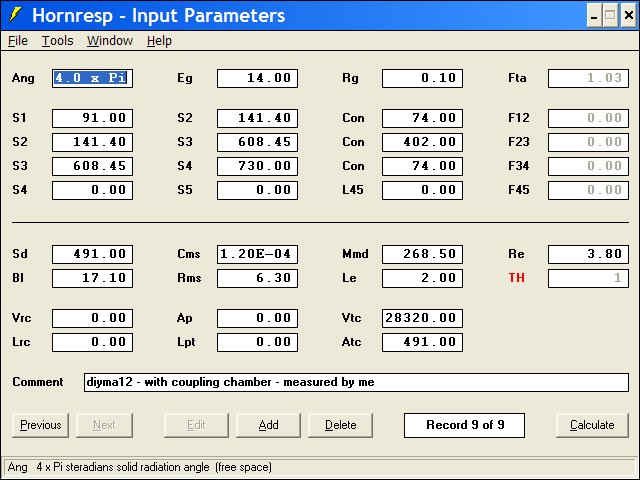This screenshot has height=480, width=640.
Task: Select the Bl field with 17.10
Action: 92,278
